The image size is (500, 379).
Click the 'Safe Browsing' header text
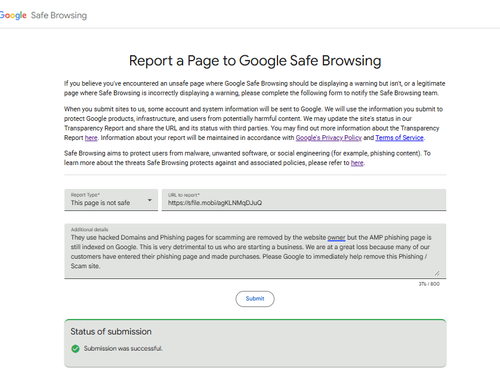(59, 15)
